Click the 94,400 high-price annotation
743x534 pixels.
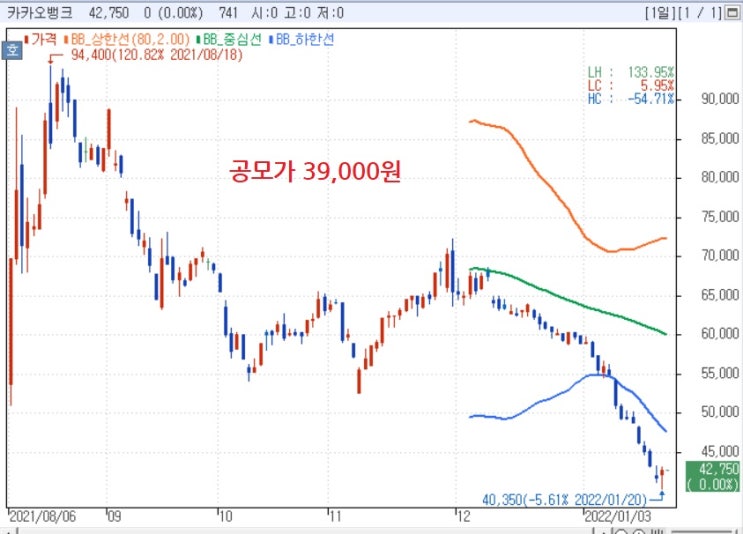point(157,55)
